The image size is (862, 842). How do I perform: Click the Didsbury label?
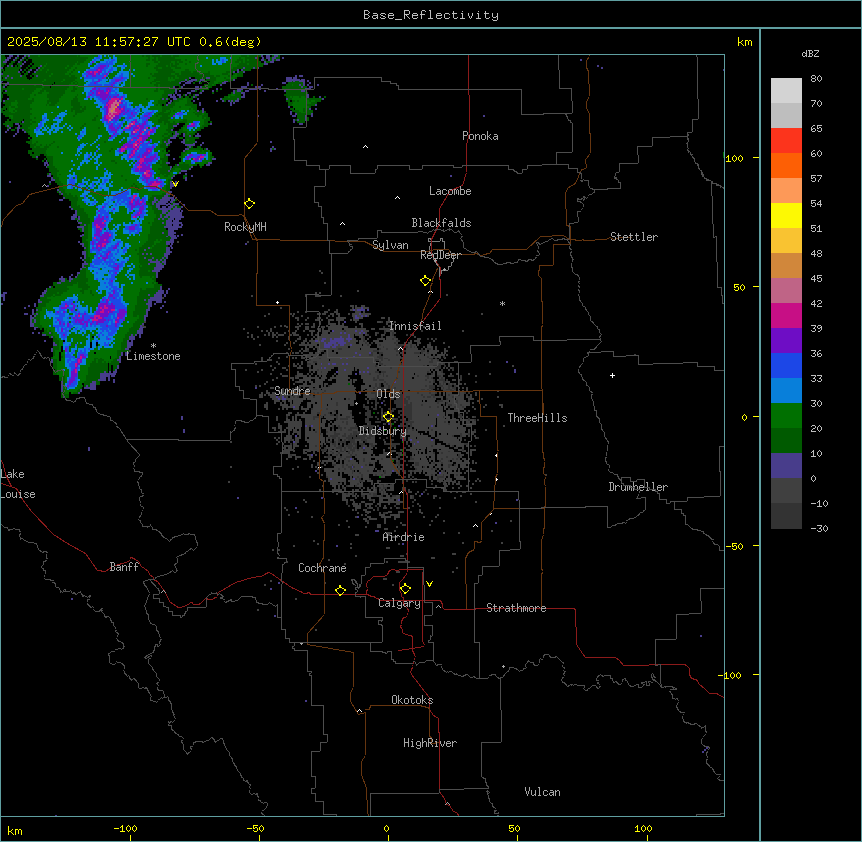coord(383,431)
